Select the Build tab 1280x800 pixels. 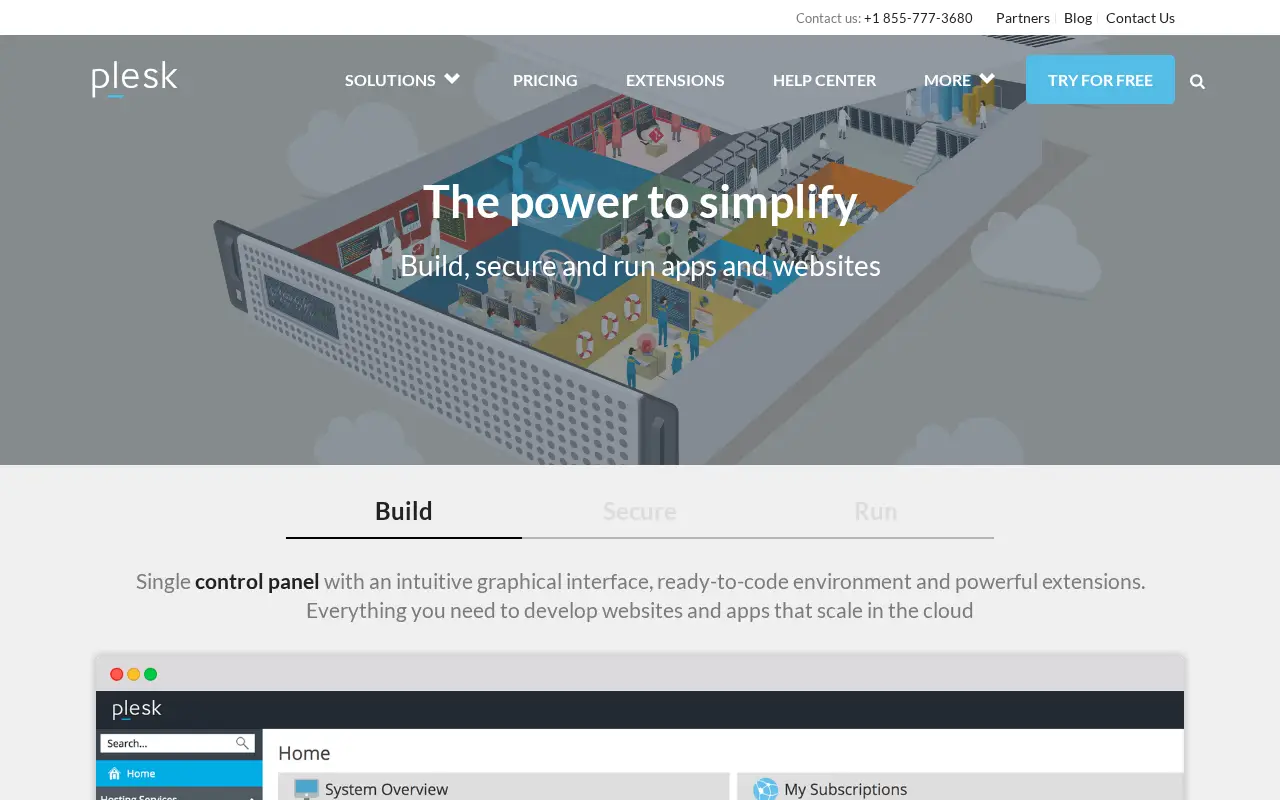pos(404,511)
